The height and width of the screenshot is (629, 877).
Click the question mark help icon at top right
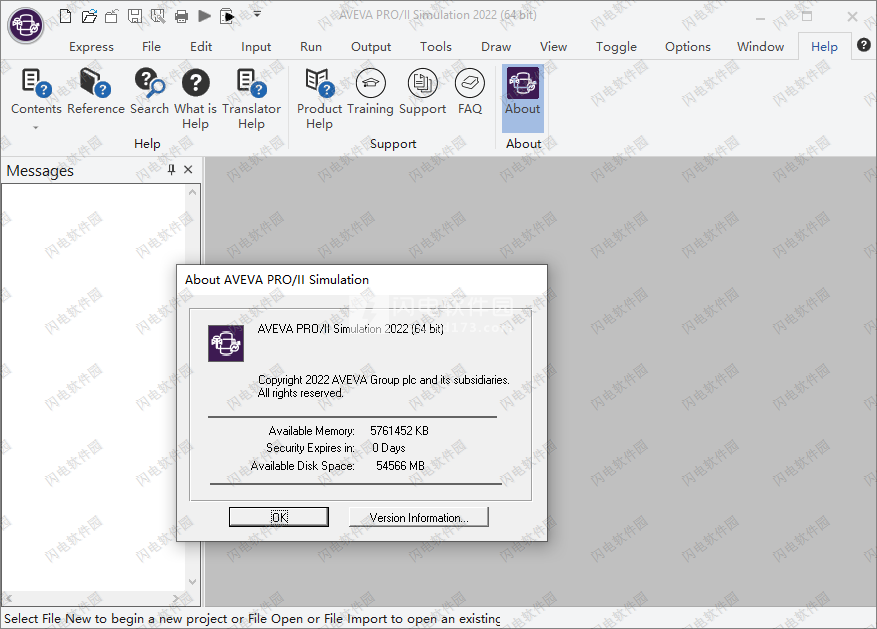(864, 45)
